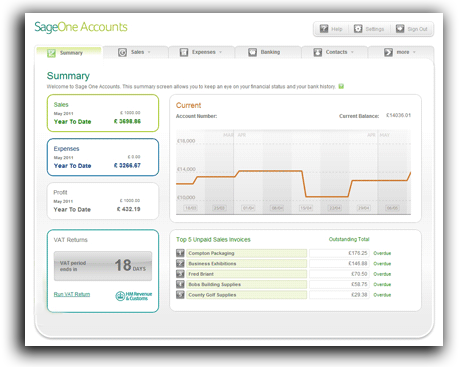Click the £29.38 outstanding amount
The width and height of the screenshot is (466, 367).
[359, 295]
